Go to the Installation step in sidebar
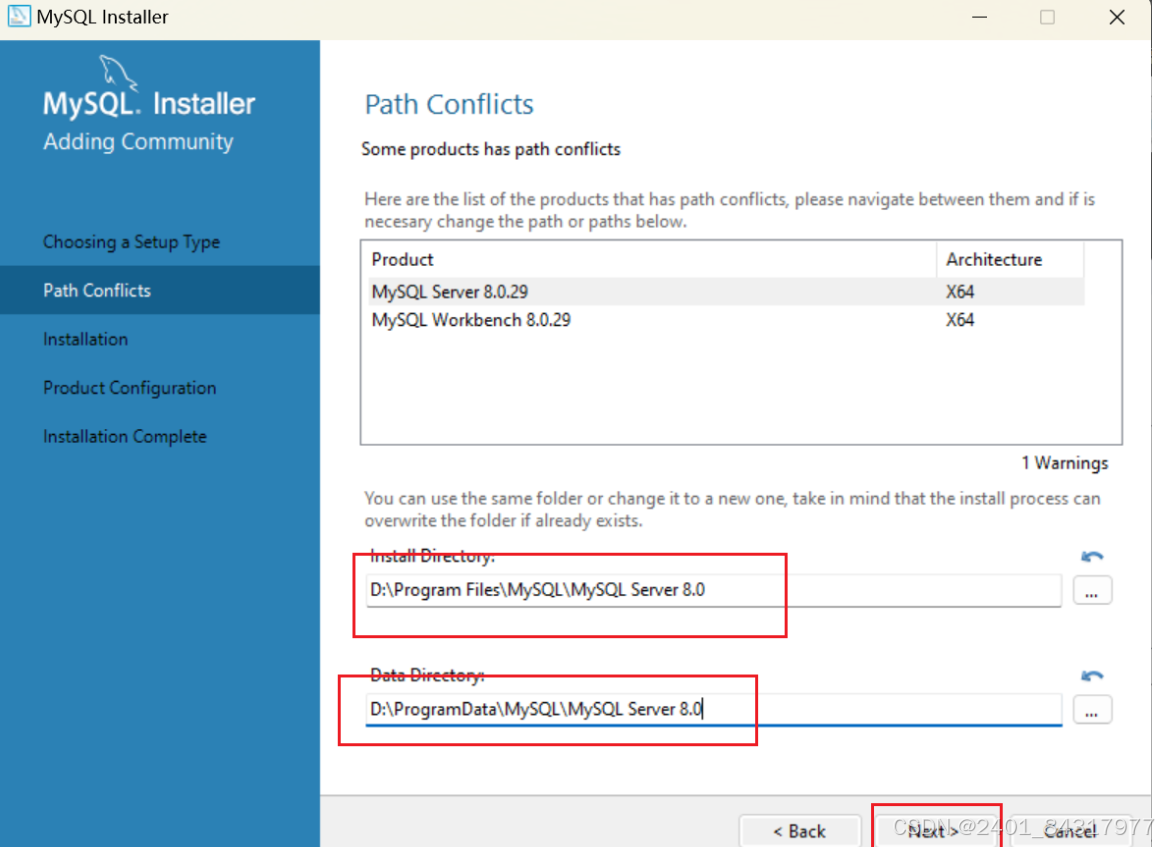 click(86, 339)
